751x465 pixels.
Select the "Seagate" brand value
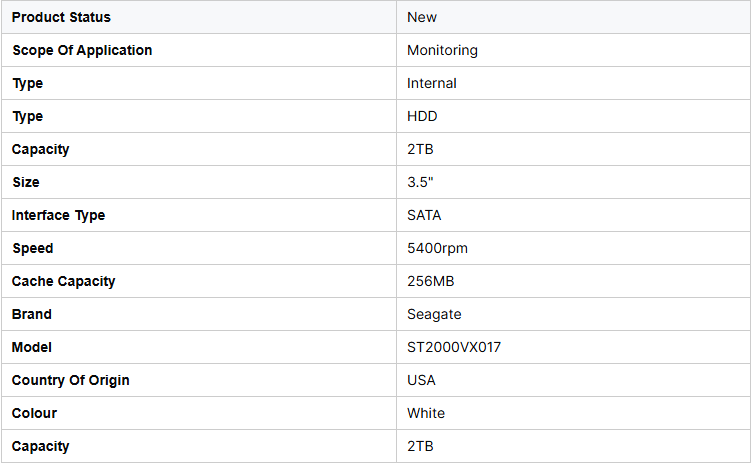coord(434,314)
